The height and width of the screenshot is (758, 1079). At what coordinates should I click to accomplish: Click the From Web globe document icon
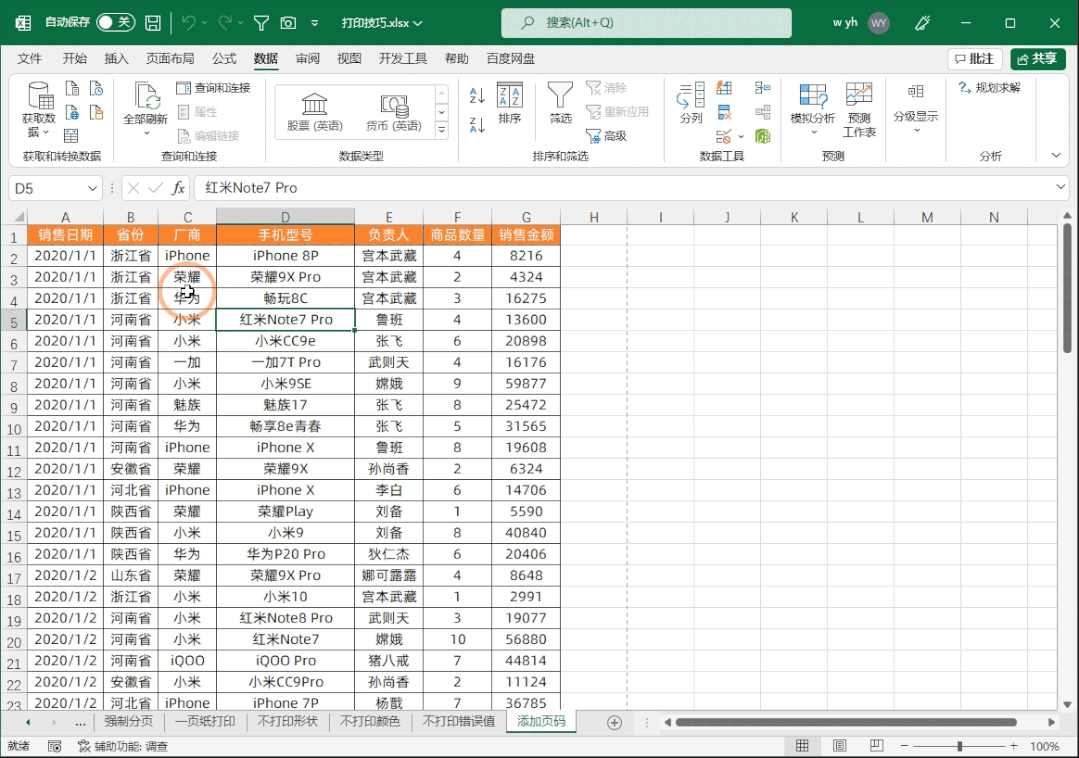coord(72,112)
